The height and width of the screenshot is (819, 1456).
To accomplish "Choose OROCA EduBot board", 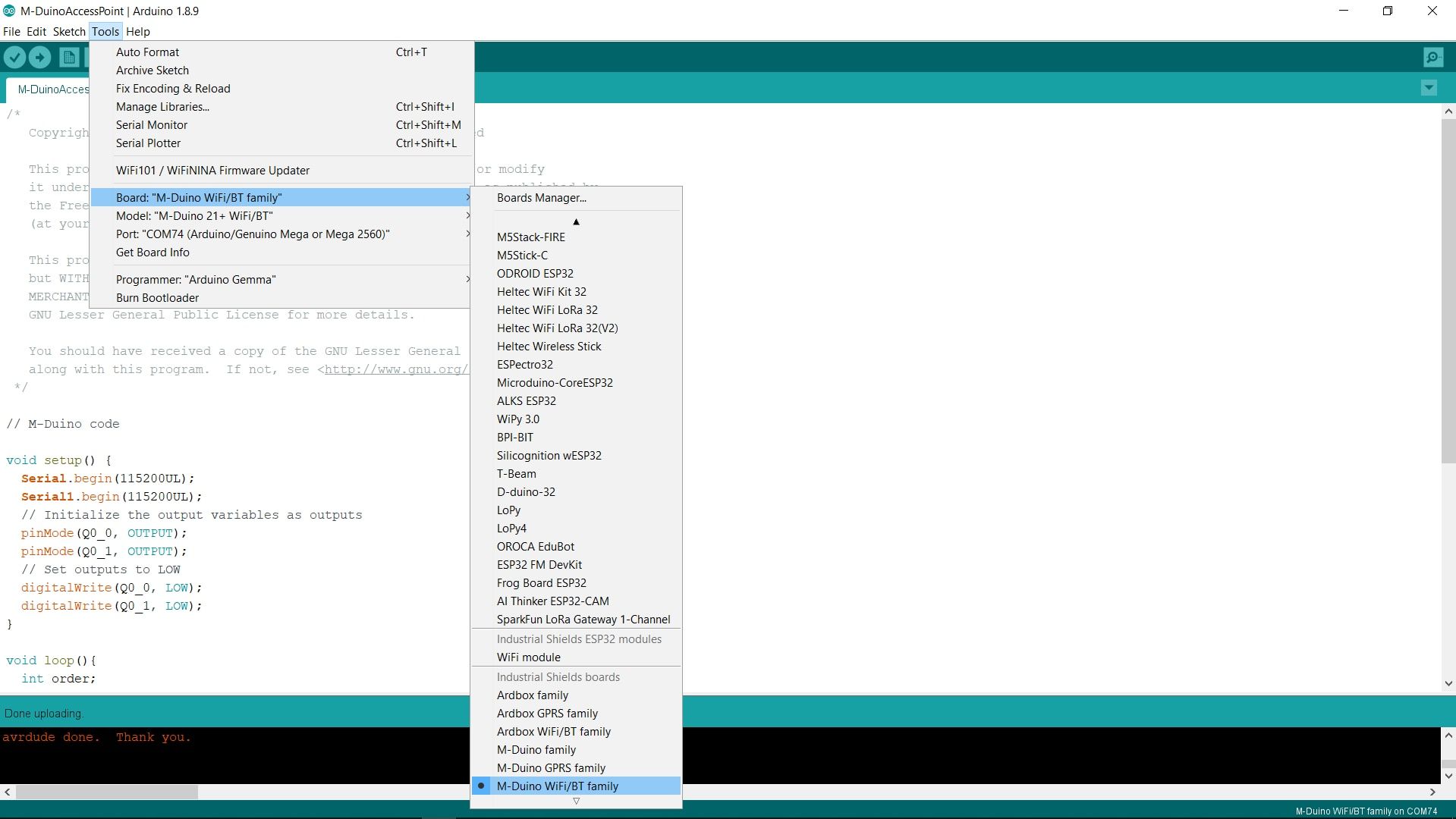I will click(x=576, y=547).
